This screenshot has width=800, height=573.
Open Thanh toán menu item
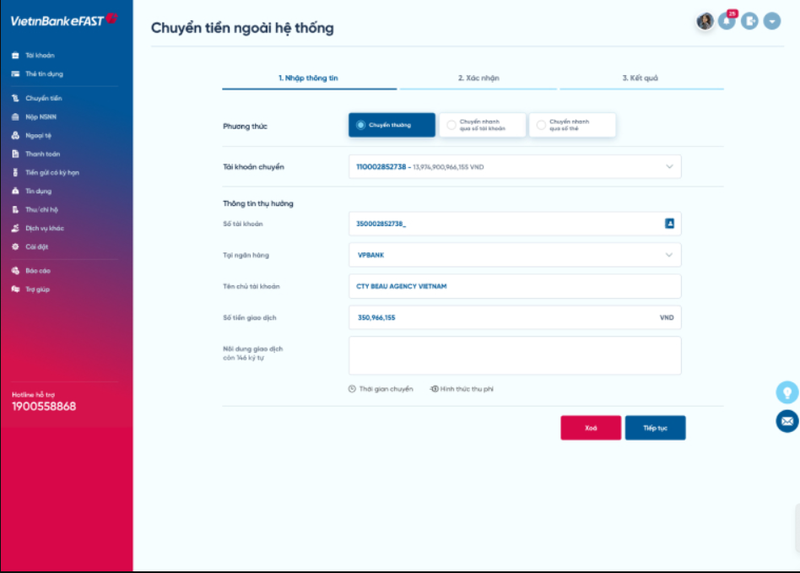[x=43, y=154]
